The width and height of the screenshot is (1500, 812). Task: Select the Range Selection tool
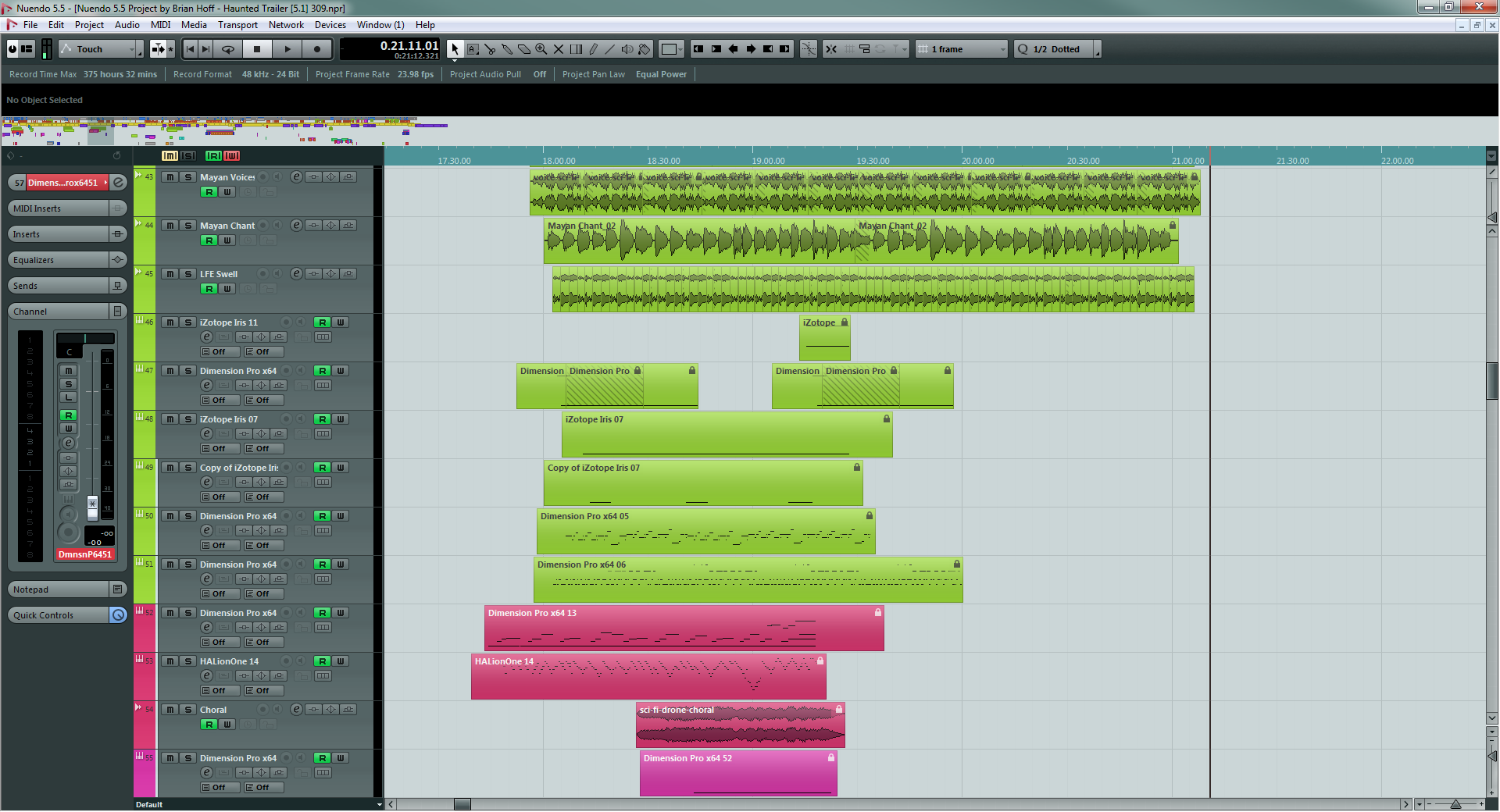click(x=473, y=49)
